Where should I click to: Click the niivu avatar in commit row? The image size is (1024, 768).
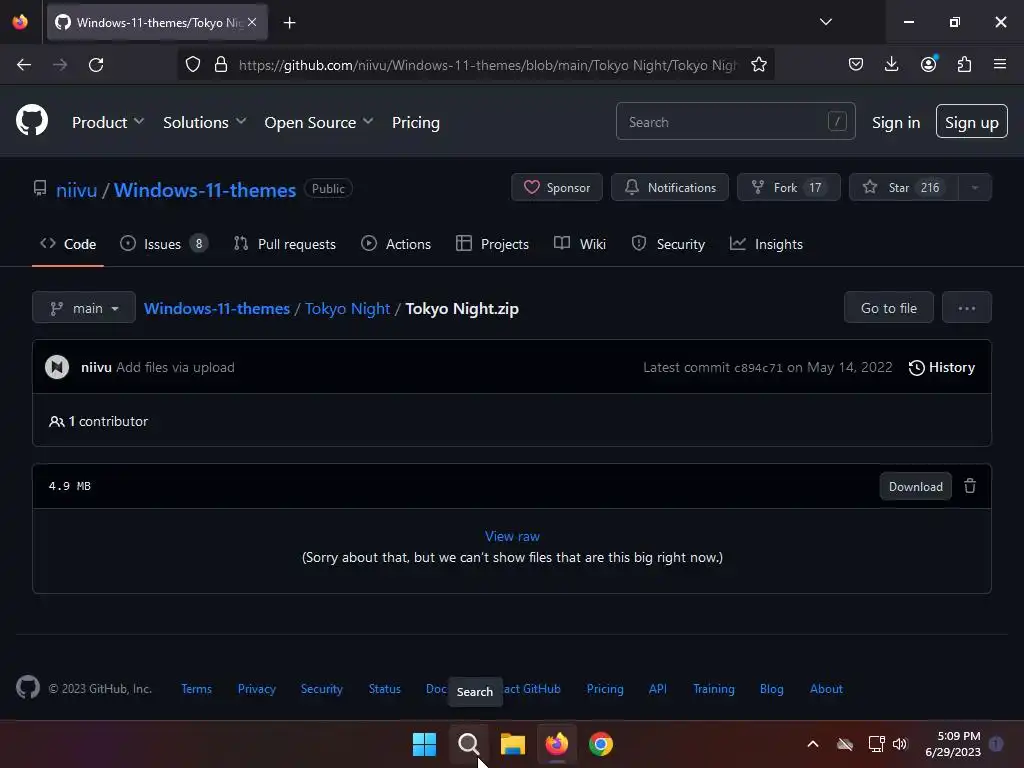click(57, 367)
